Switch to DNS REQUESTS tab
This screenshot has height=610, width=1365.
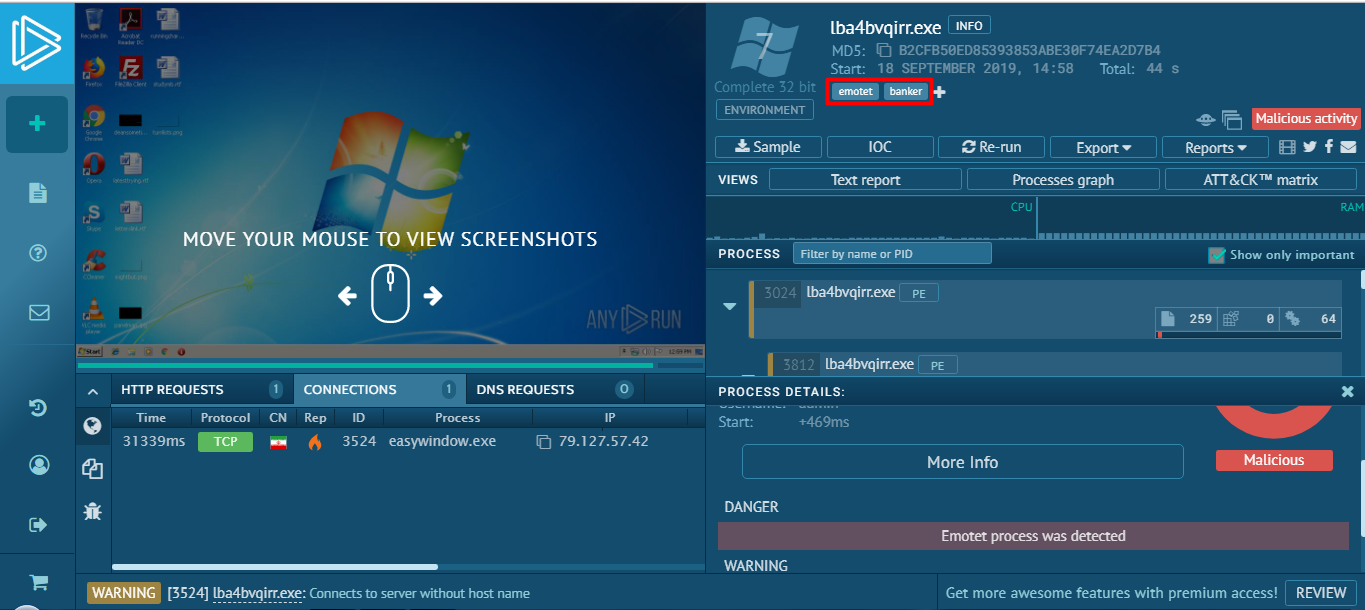coord(553,389)
